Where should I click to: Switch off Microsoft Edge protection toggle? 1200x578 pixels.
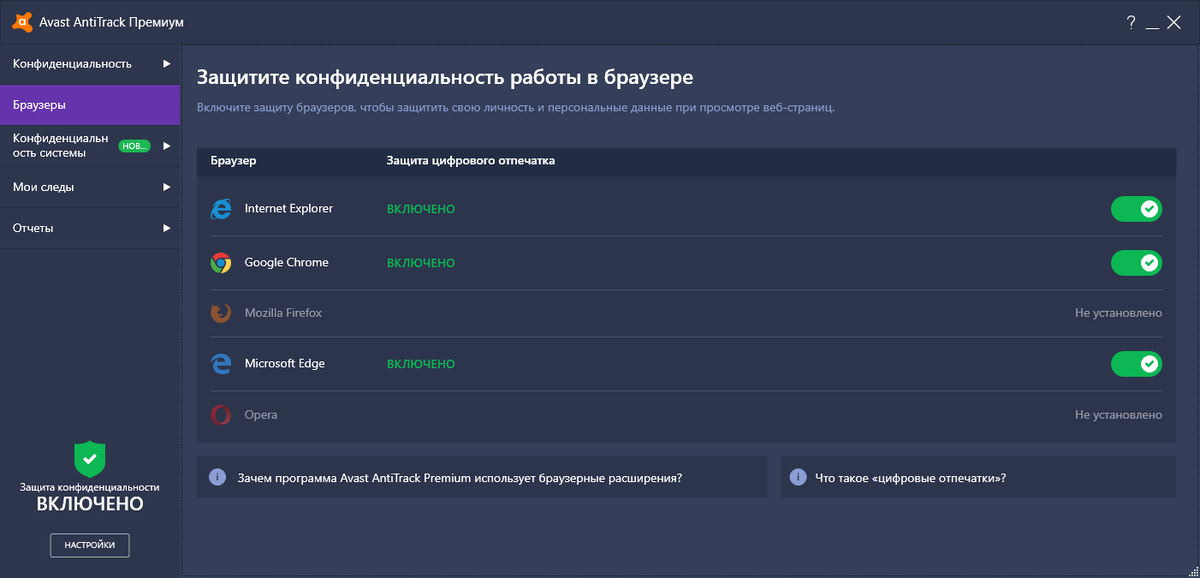click(x=1136, y=364)
